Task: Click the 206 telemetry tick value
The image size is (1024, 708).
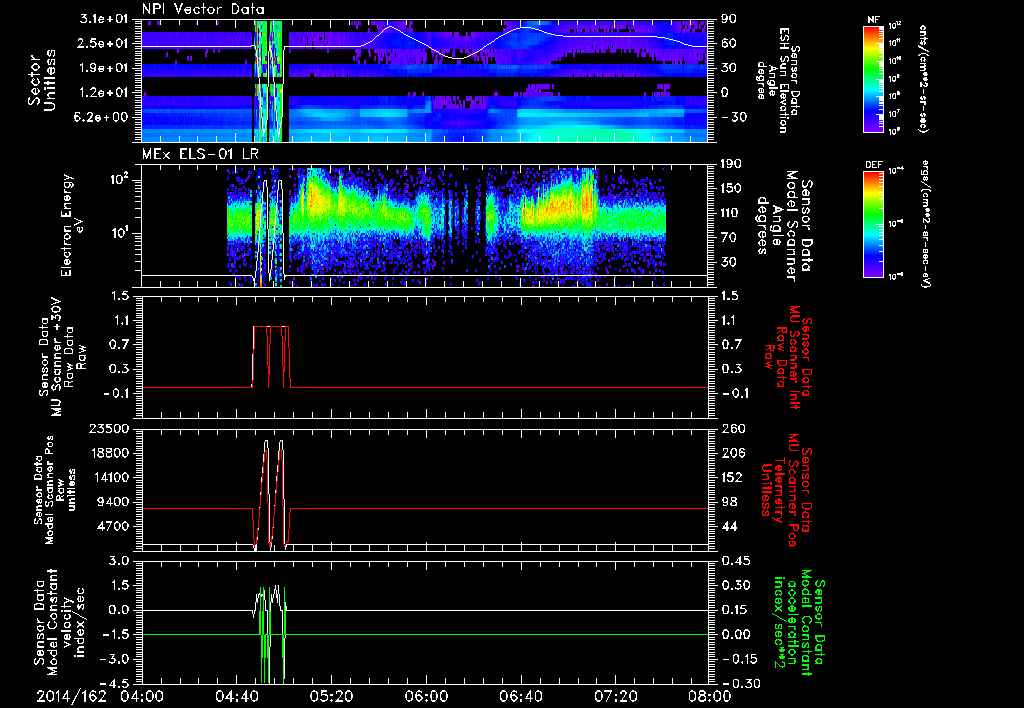Action: pyautogui.click(x=733, y=453)
